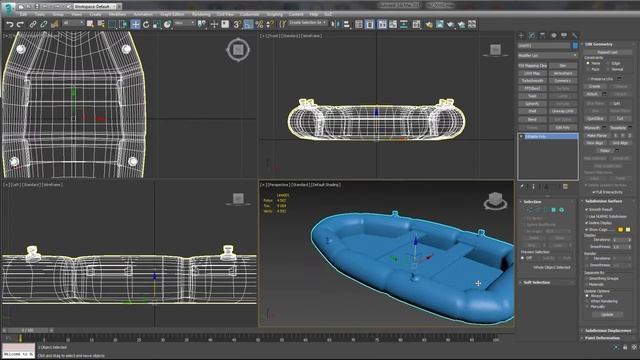Open the selection filter dropdown
This screenshot has width=640, height=360.
(x=73, y=24)
